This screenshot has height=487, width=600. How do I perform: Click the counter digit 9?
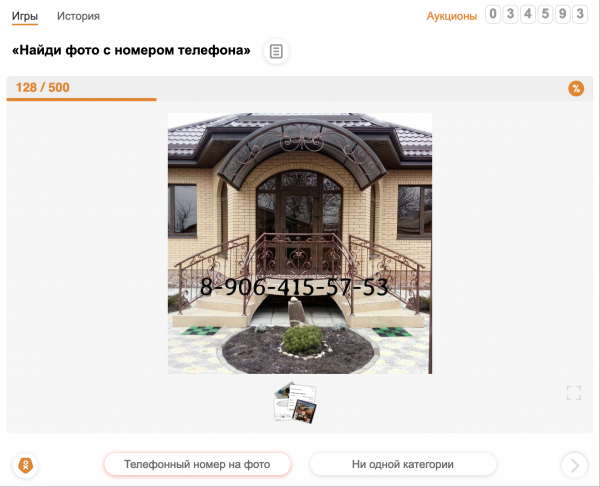click(562, 14)
